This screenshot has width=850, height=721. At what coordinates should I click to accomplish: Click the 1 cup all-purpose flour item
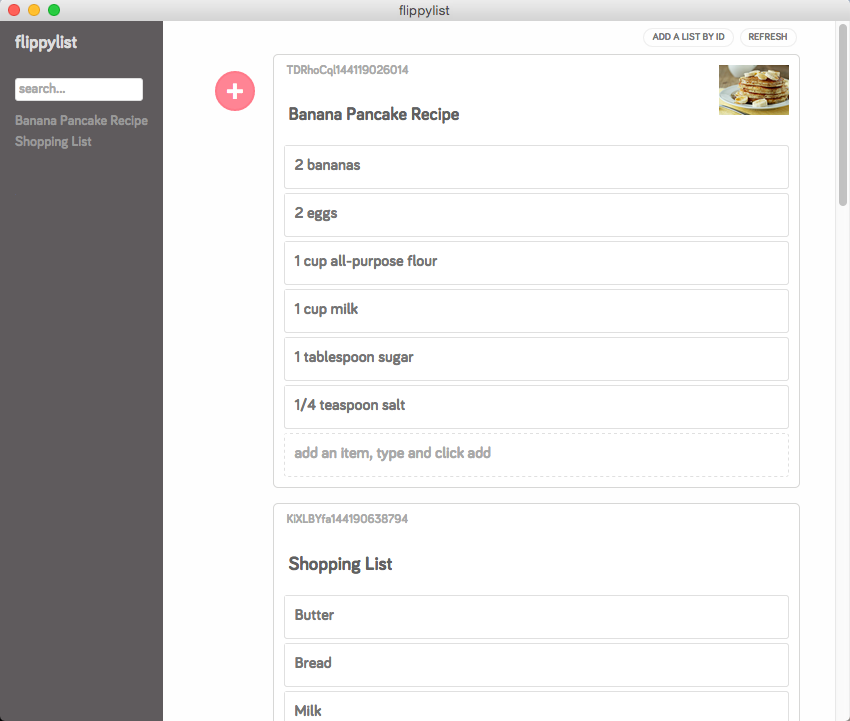click(536, 262)
